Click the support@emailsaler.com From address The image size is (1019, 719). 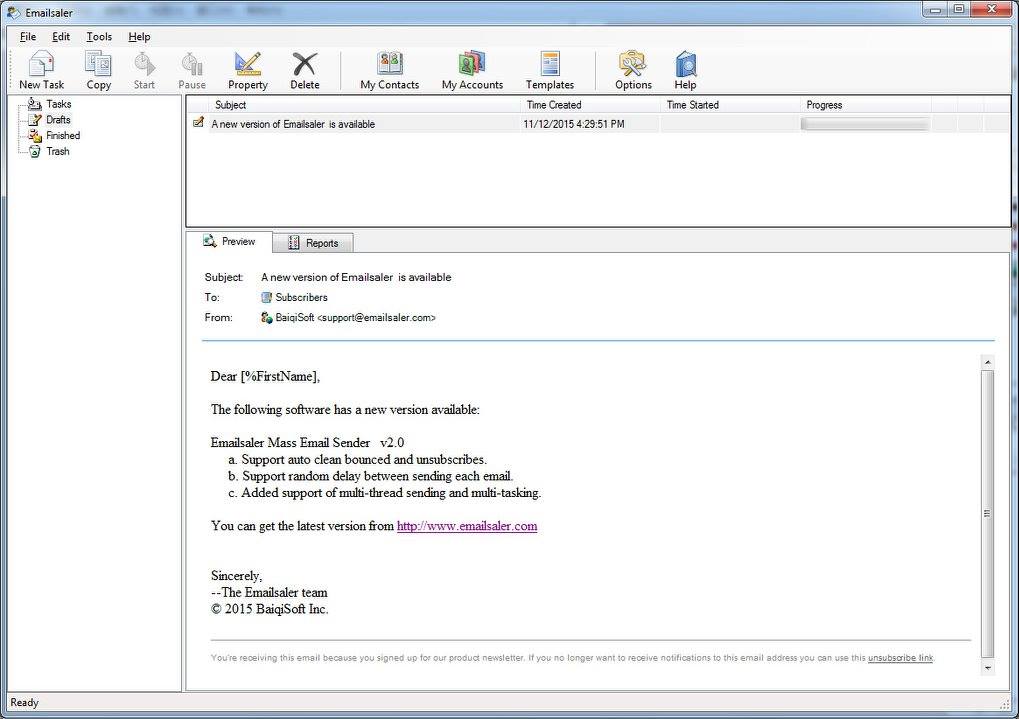tap(376, 318)
